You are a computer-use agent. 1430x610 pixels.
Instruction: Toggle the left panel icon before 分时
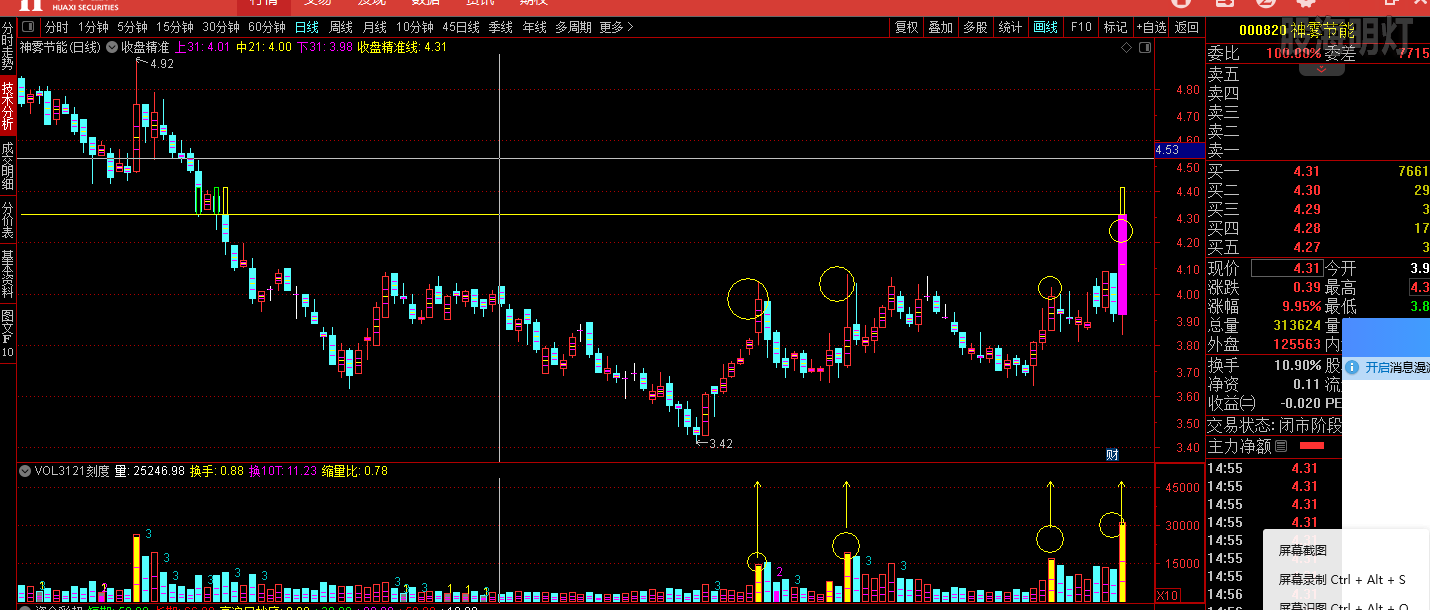pos(27,28)
